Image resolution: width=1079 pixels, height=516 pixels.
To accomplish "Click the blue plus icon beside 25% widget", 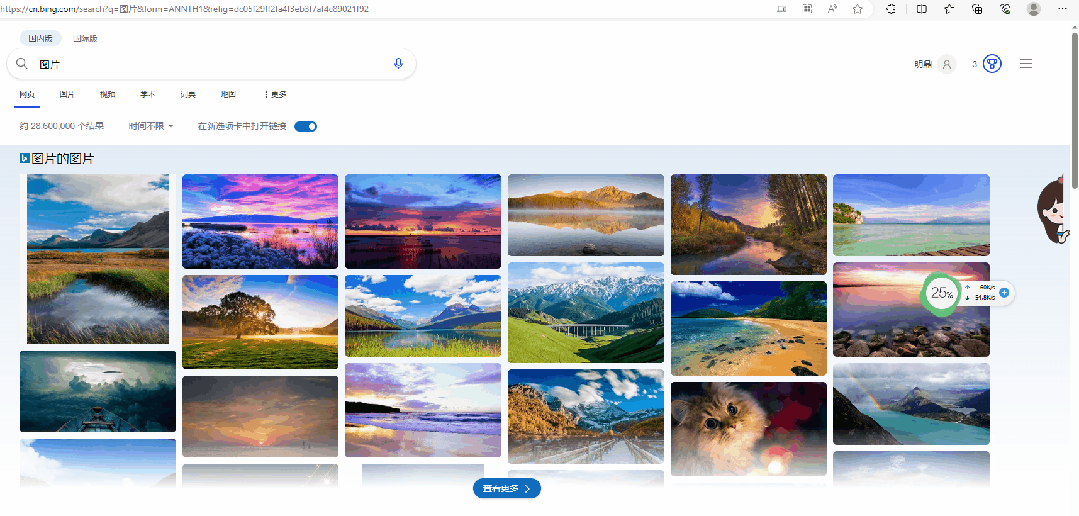I will point(1004,293).
